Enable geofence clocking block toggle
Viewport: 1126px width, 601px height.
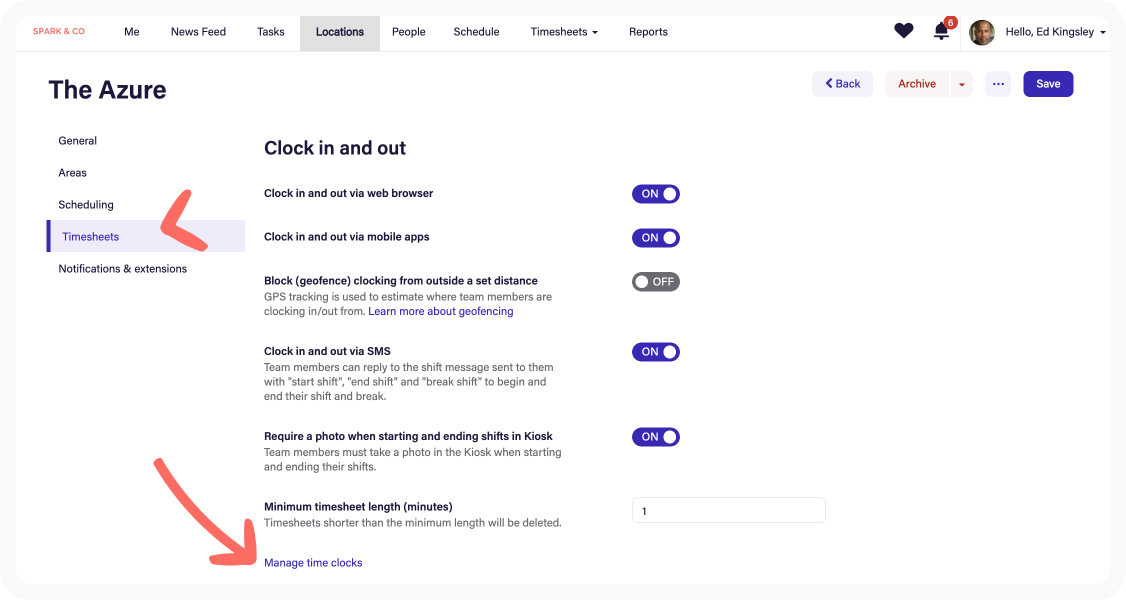coord(655,282)
